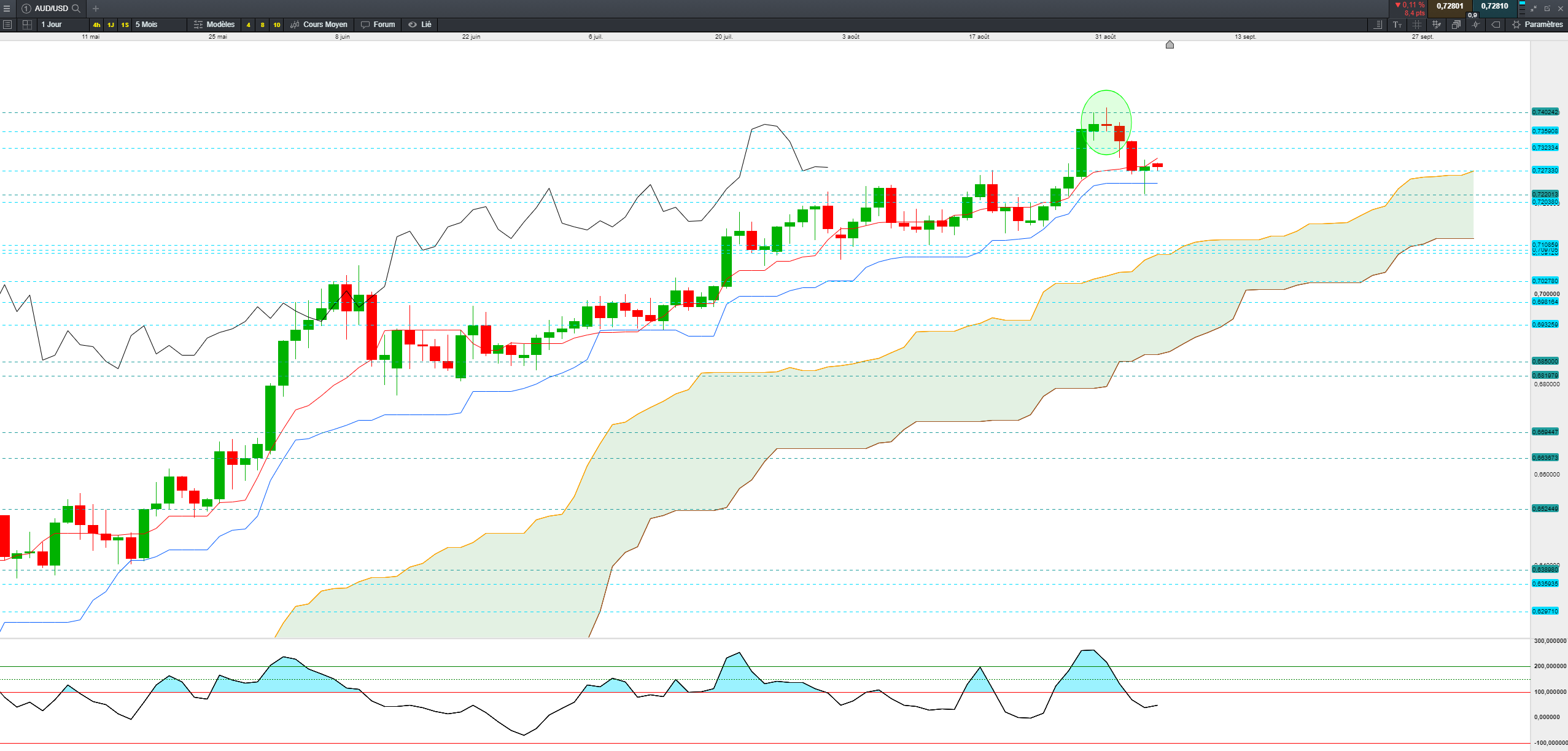
Task: Click the 0,72810 buy price box
Action: coord(1494,7)
